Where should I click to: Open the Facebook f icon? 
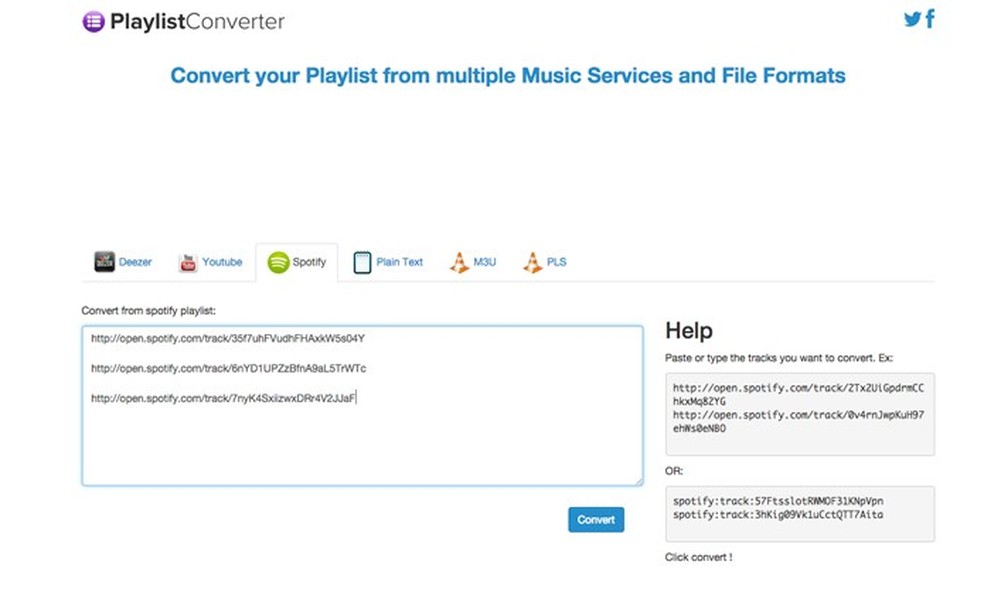click(x=930, y=18)
